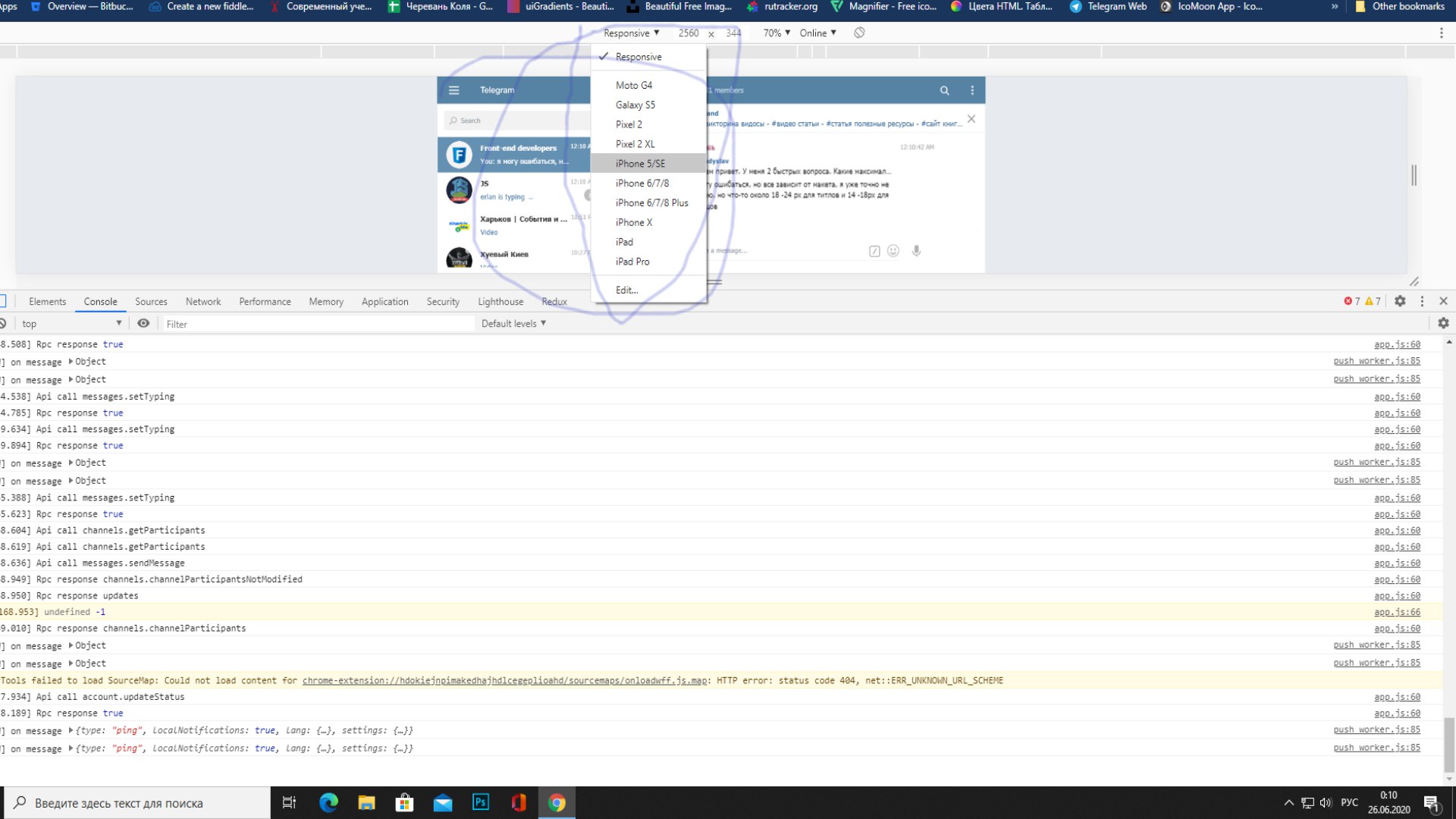The image size is (1456, 819).
Task: Switch to the Elements tab
Action: pos(47,301)
